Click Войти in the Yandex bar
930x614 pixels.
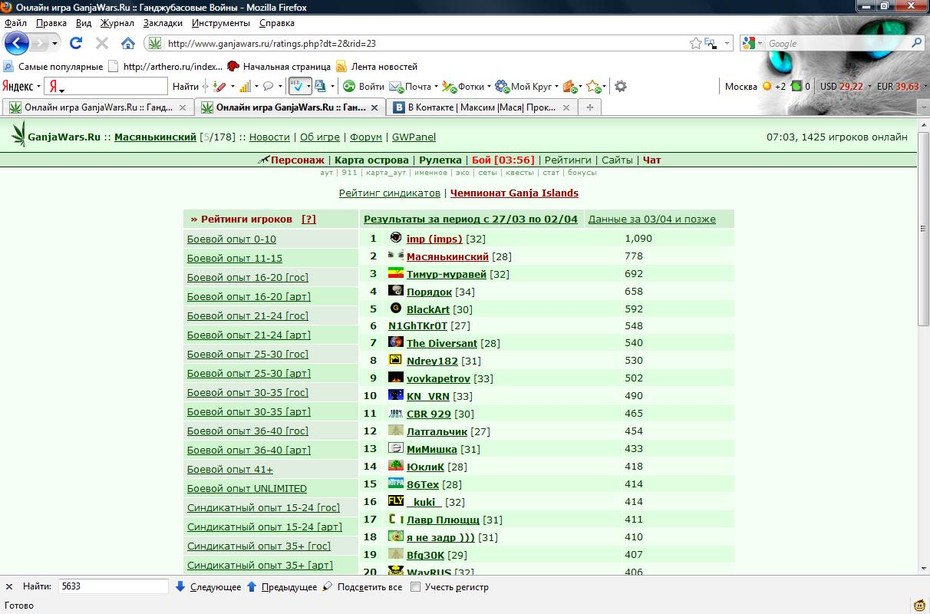point(371,87)
